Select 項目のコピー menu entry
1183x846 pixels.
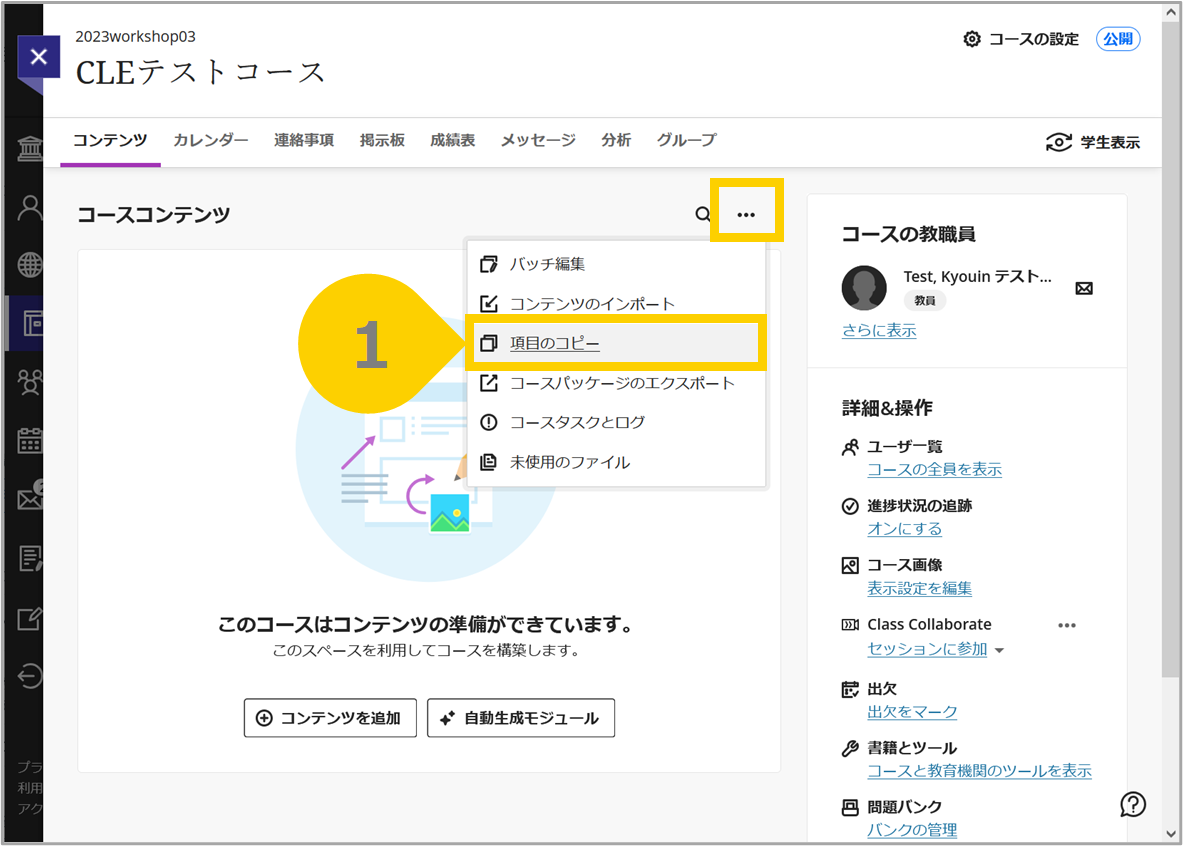616,343
